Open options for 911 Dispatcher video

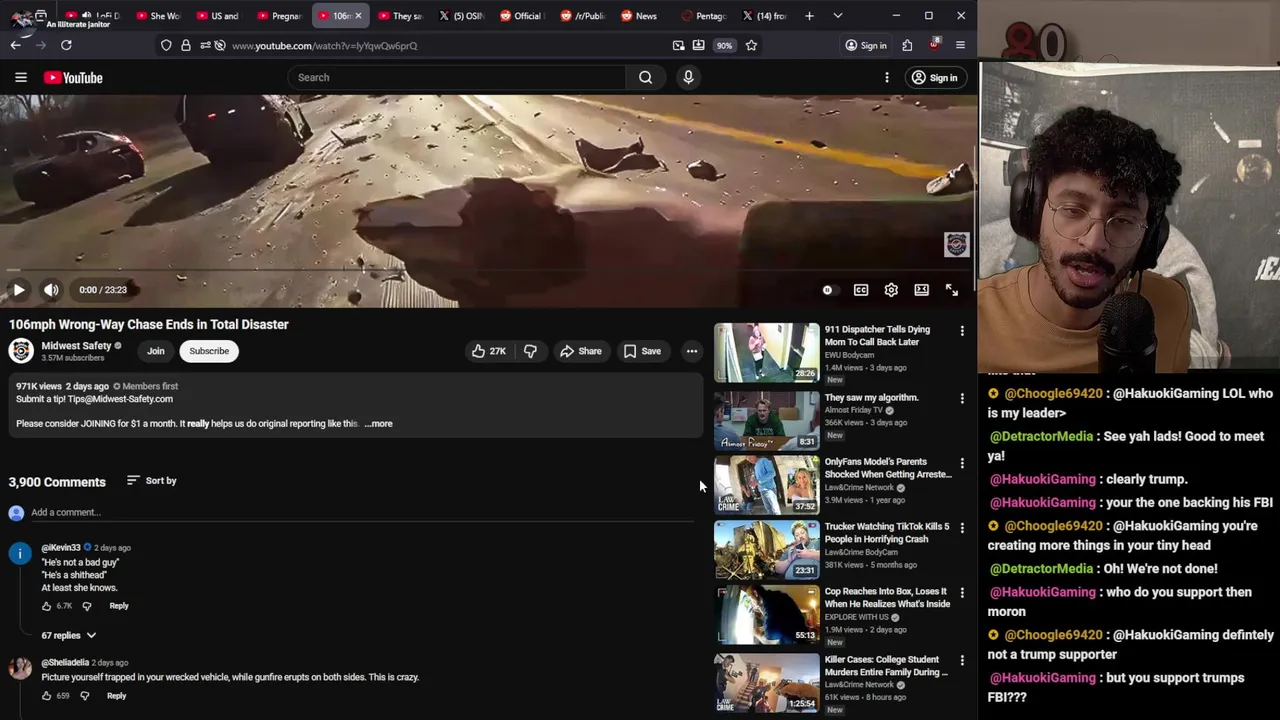pyautogui.click(x=962, y=331)
